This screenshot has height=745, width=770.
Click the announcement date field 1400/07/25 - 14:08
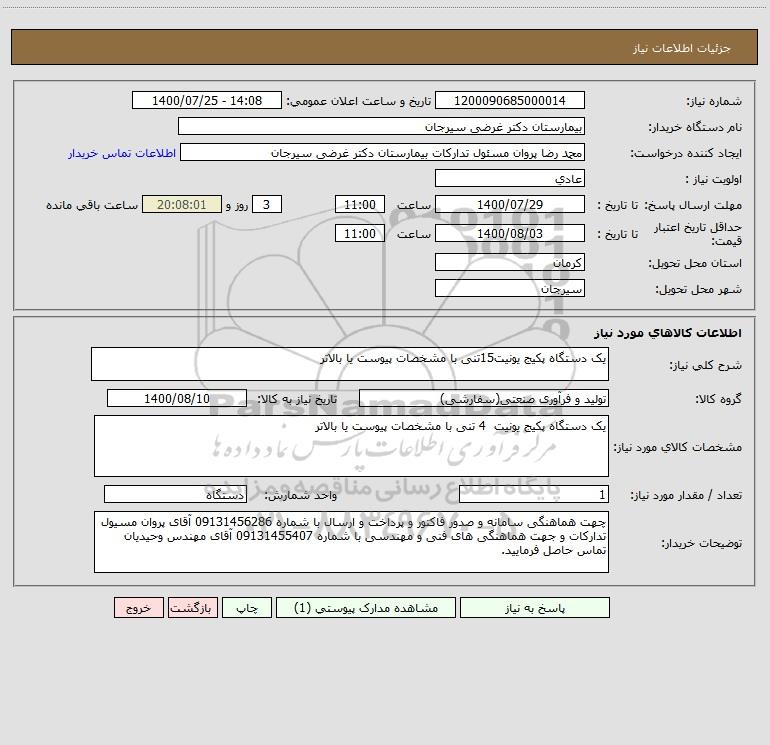pyautogui.click(x=207, y=100)
